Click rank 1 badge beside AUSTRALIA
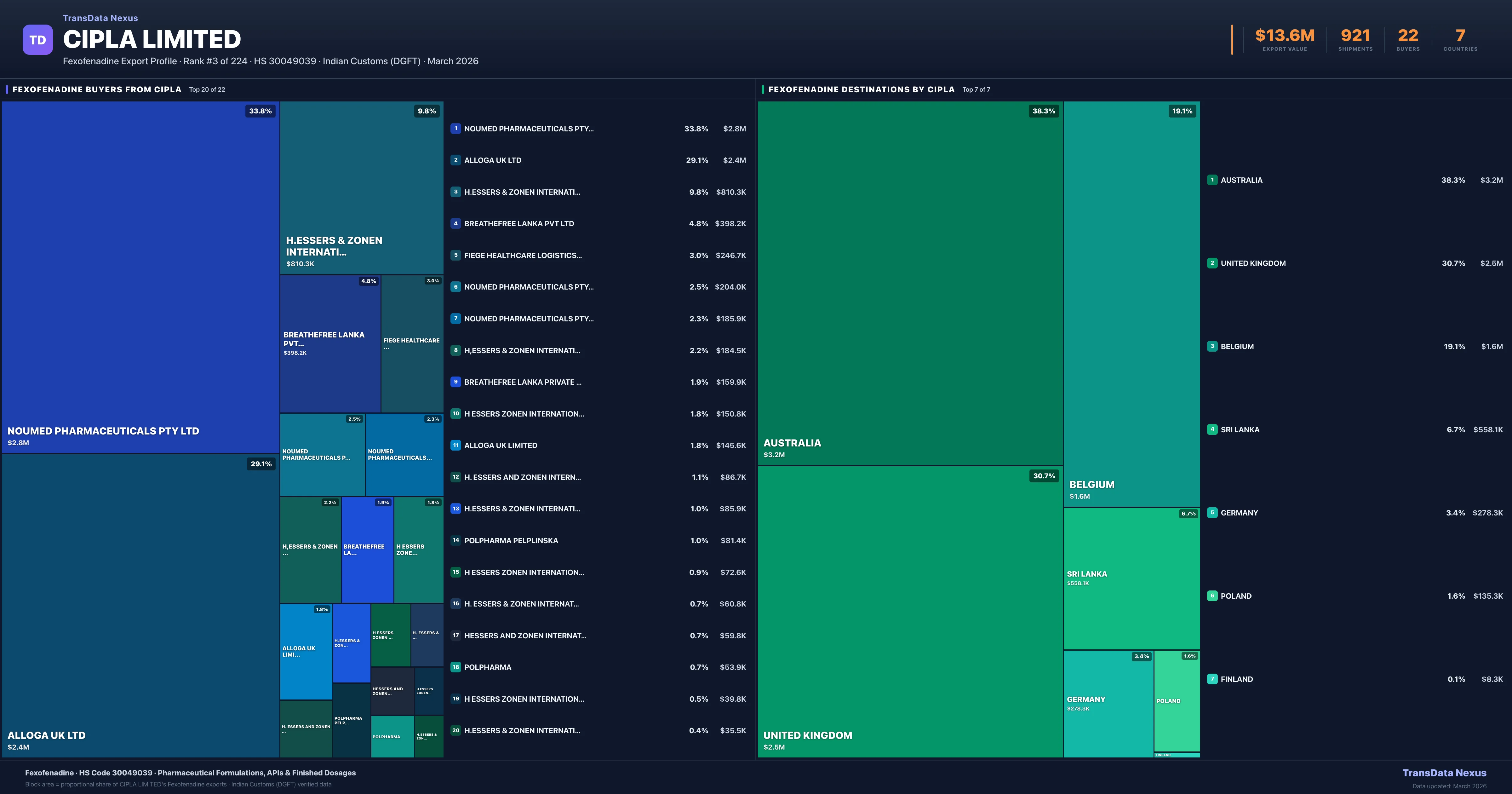Image resolution: width=1512 pixels, height=794 pixels. point(1212,180)
